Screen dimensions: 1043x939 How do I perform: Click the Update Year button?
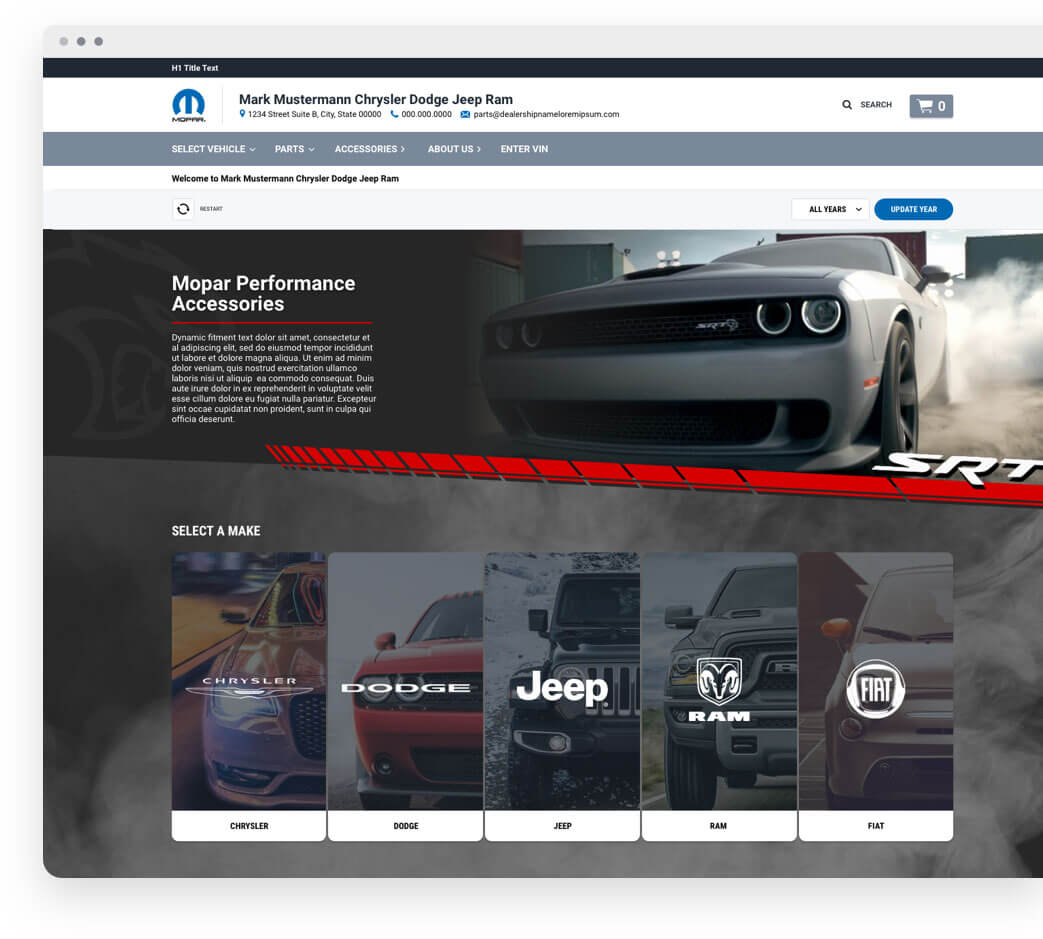[913, 209]
